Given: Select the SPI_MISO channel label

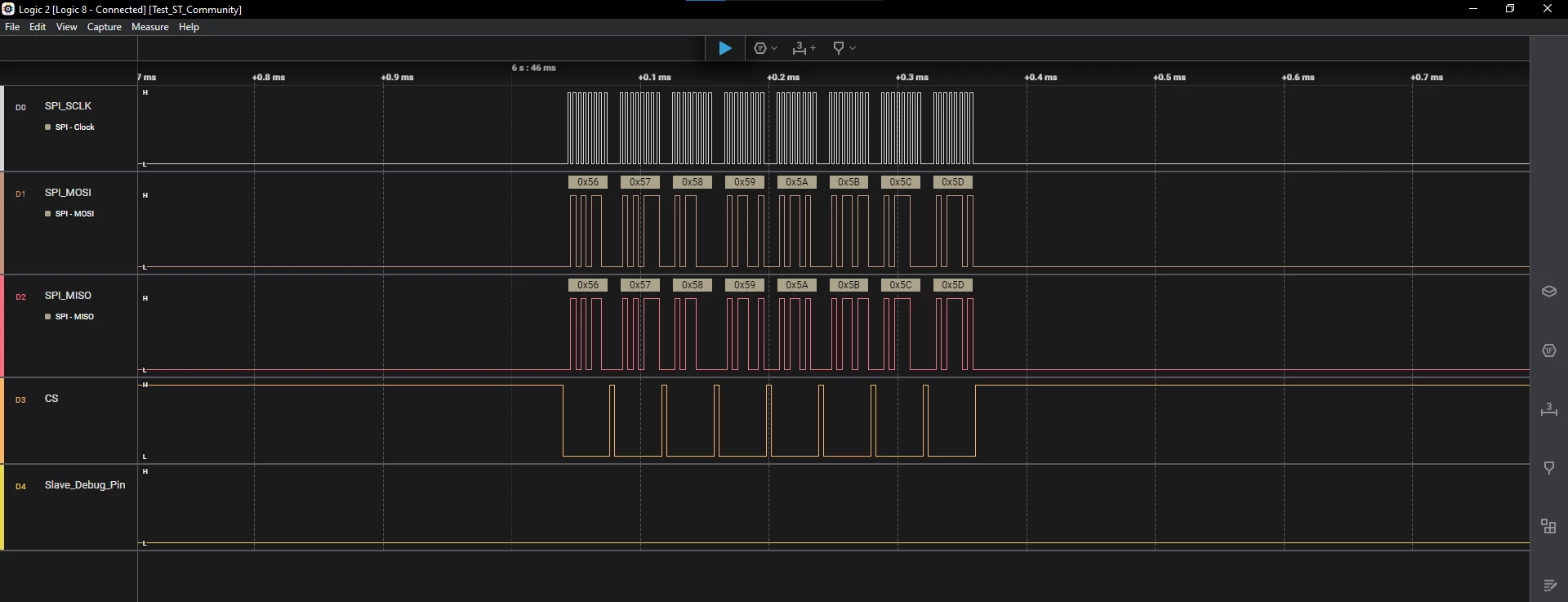Looking at the screenshot, I should [x=68, y=296].
